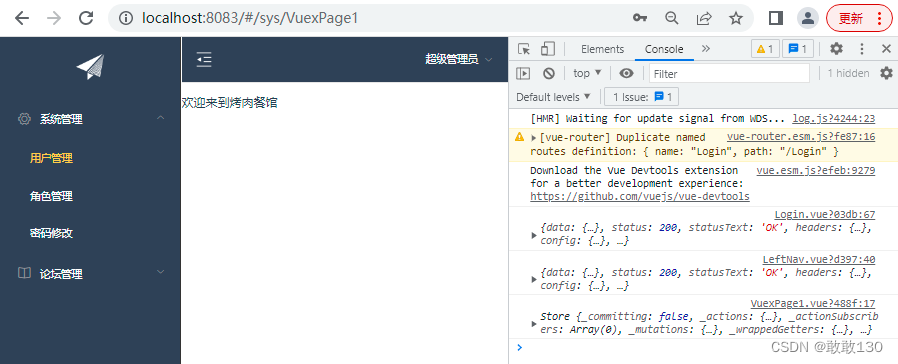Close the DevTools panel
The image size is (898, 364).
pos(886,49)
